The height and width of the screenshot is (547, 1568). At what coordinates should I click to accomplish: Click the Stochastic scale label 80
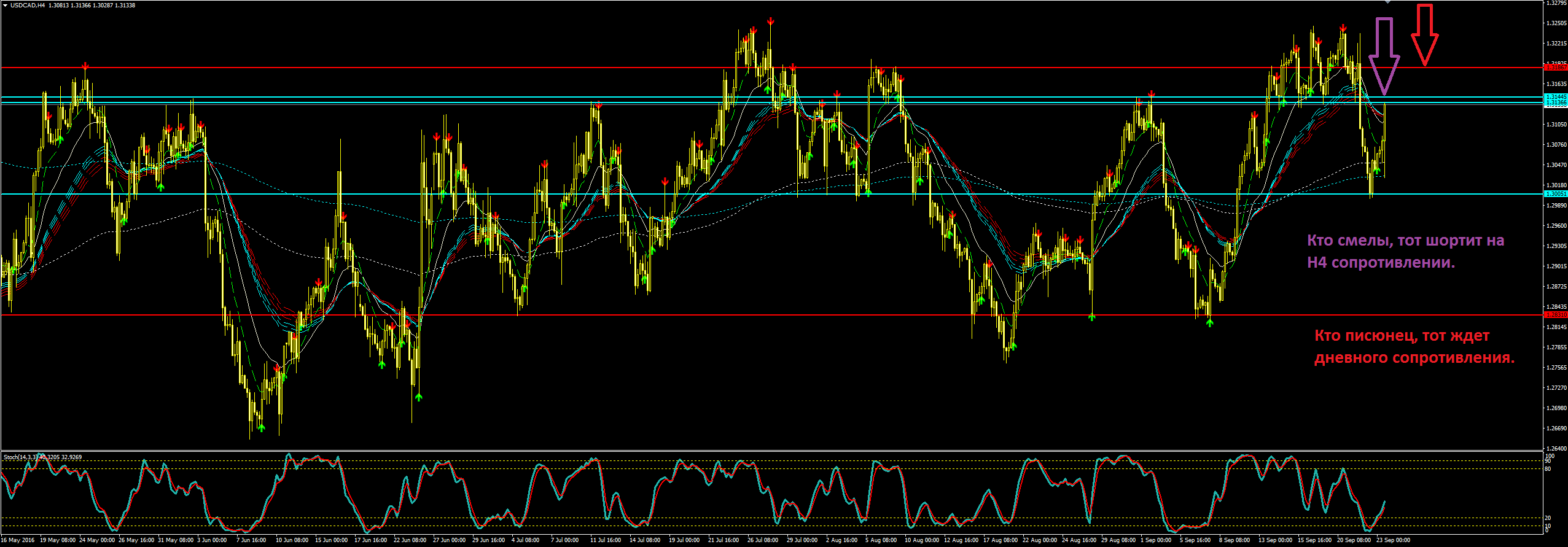[x=1548, y=469]
